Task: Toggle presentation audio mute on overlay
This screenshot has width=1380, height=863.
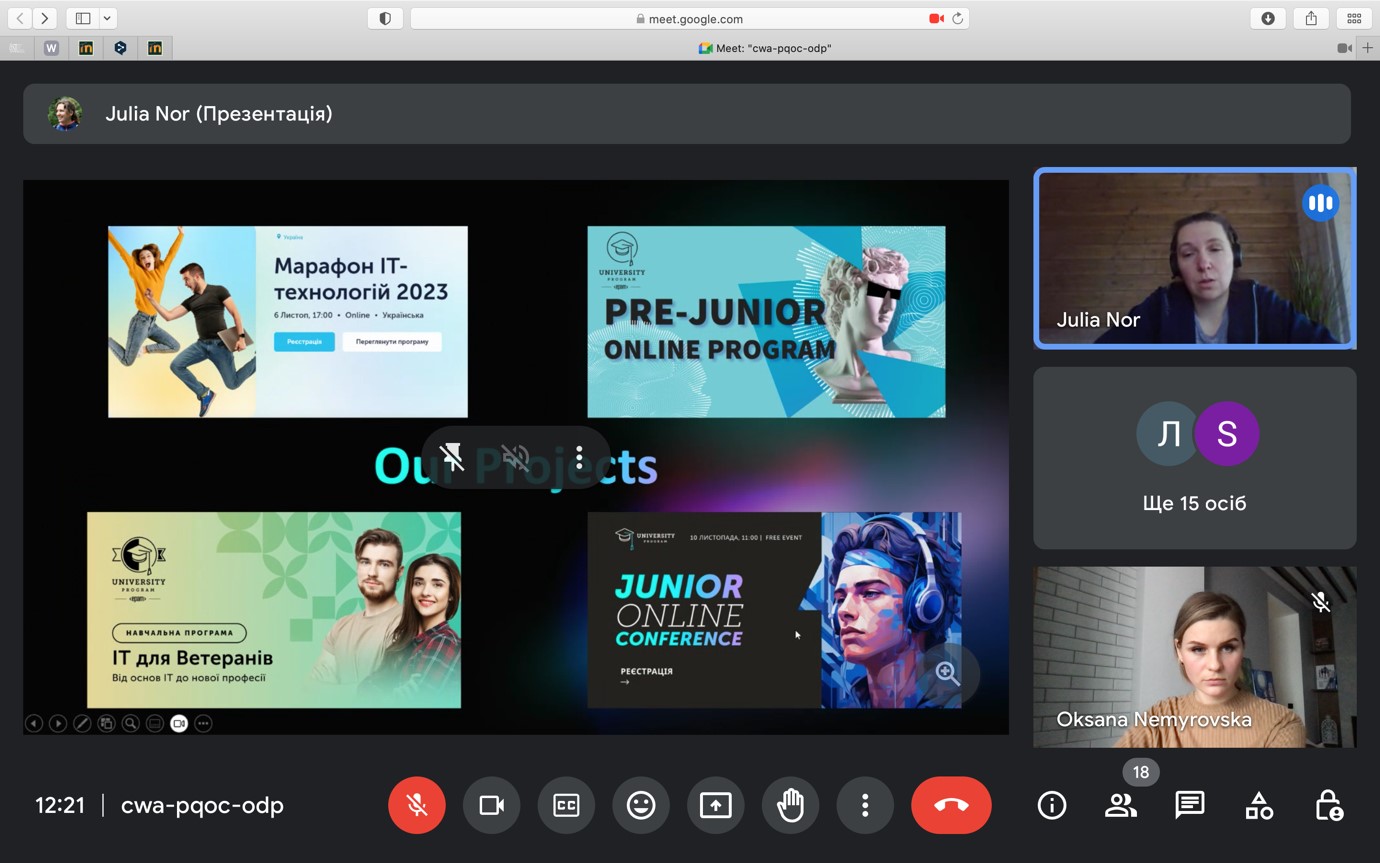Action: 516,459
